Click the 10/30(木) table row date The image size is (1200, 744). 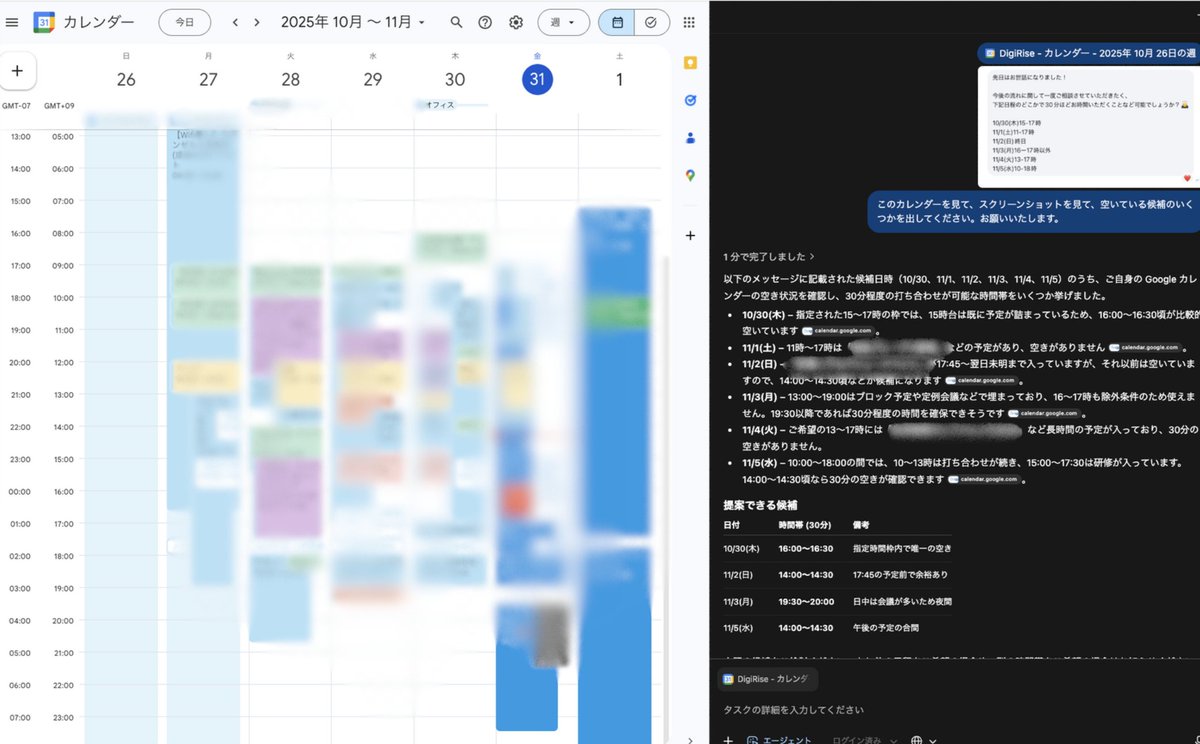click(741, 549)
